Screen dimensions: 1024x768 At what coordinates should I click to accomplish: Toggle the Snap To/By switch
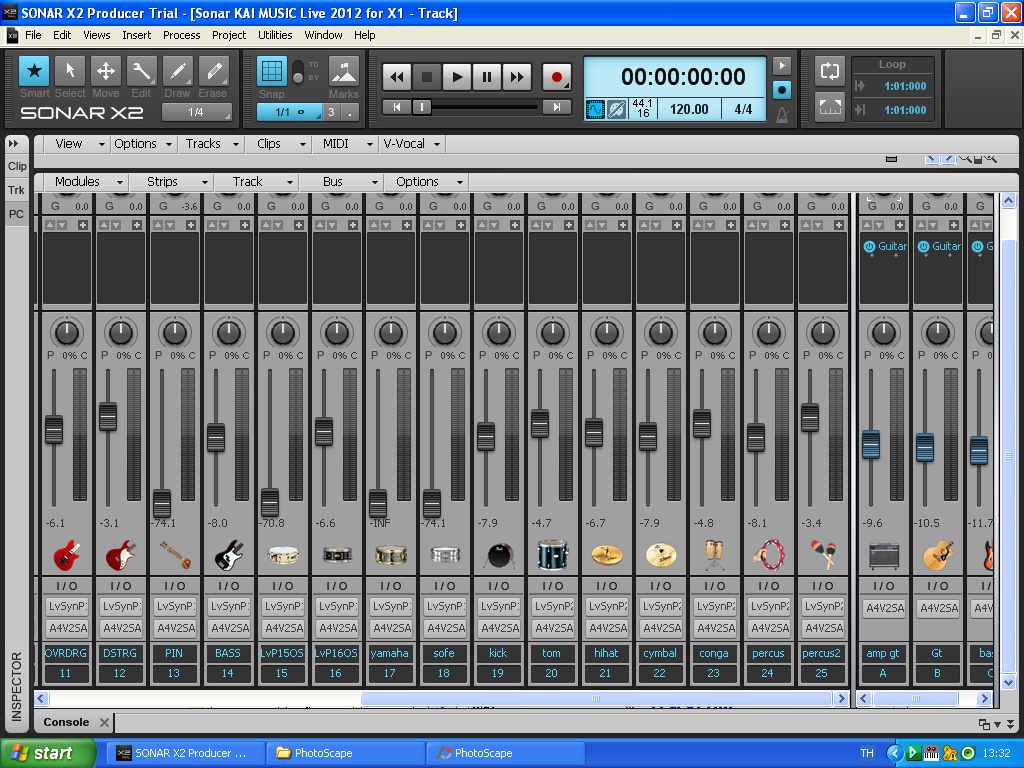(x=298, y=72)
